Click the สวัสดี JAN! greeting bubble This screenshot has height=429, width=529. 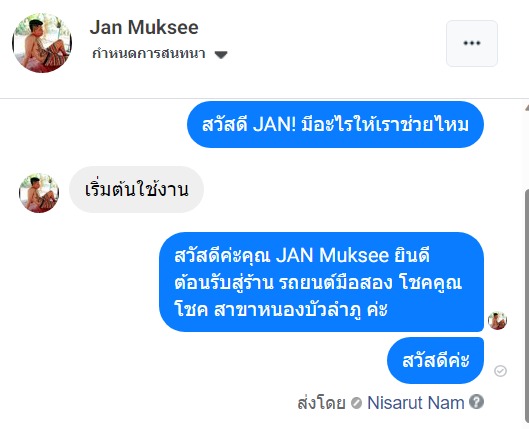(x=335, y=124)
